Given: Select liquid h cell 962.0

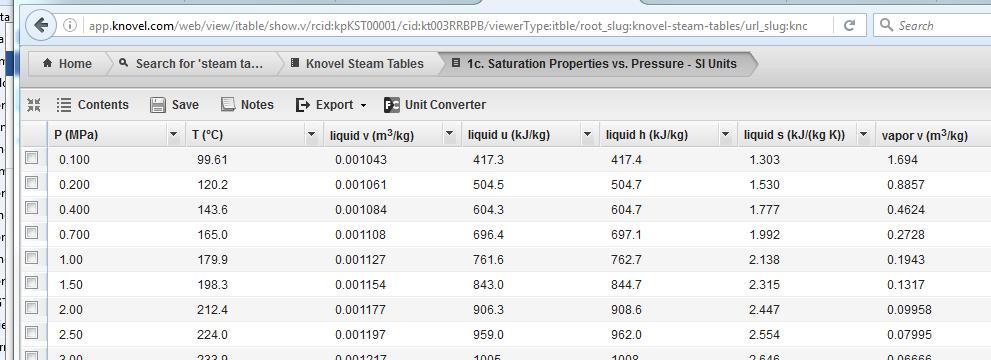Looking at the screenshot, I should (x=626, y=335).
